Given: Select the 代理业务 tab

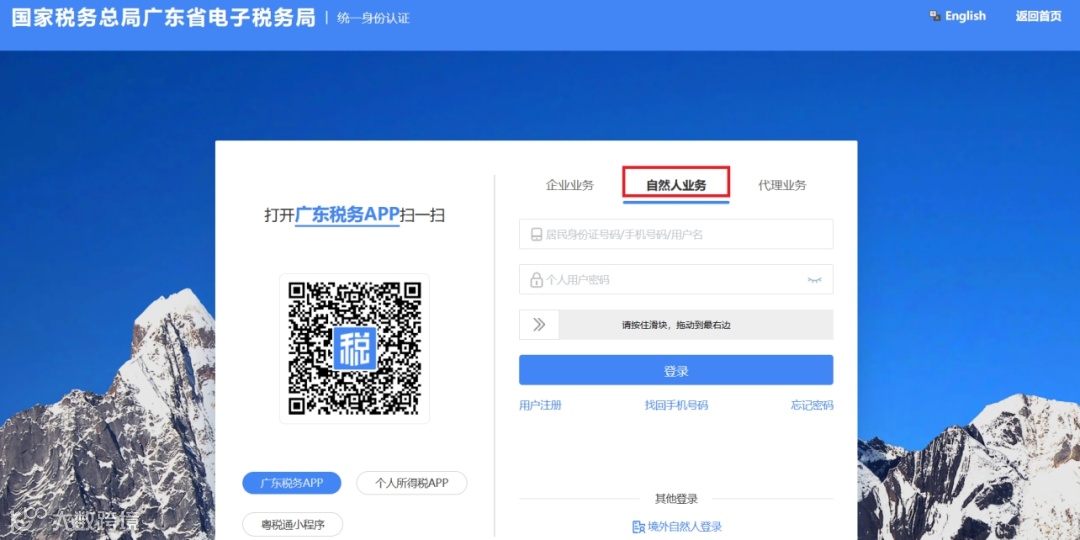Looking at the screenshot, I should (782, 185).
